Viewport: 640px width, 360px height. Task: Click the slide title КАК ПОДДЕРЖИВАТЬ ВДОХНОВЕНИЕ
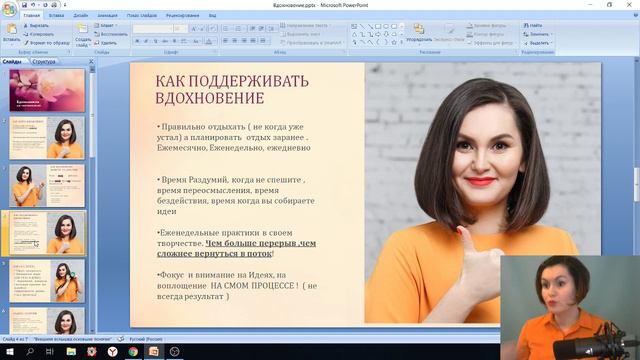click(232, 90)
